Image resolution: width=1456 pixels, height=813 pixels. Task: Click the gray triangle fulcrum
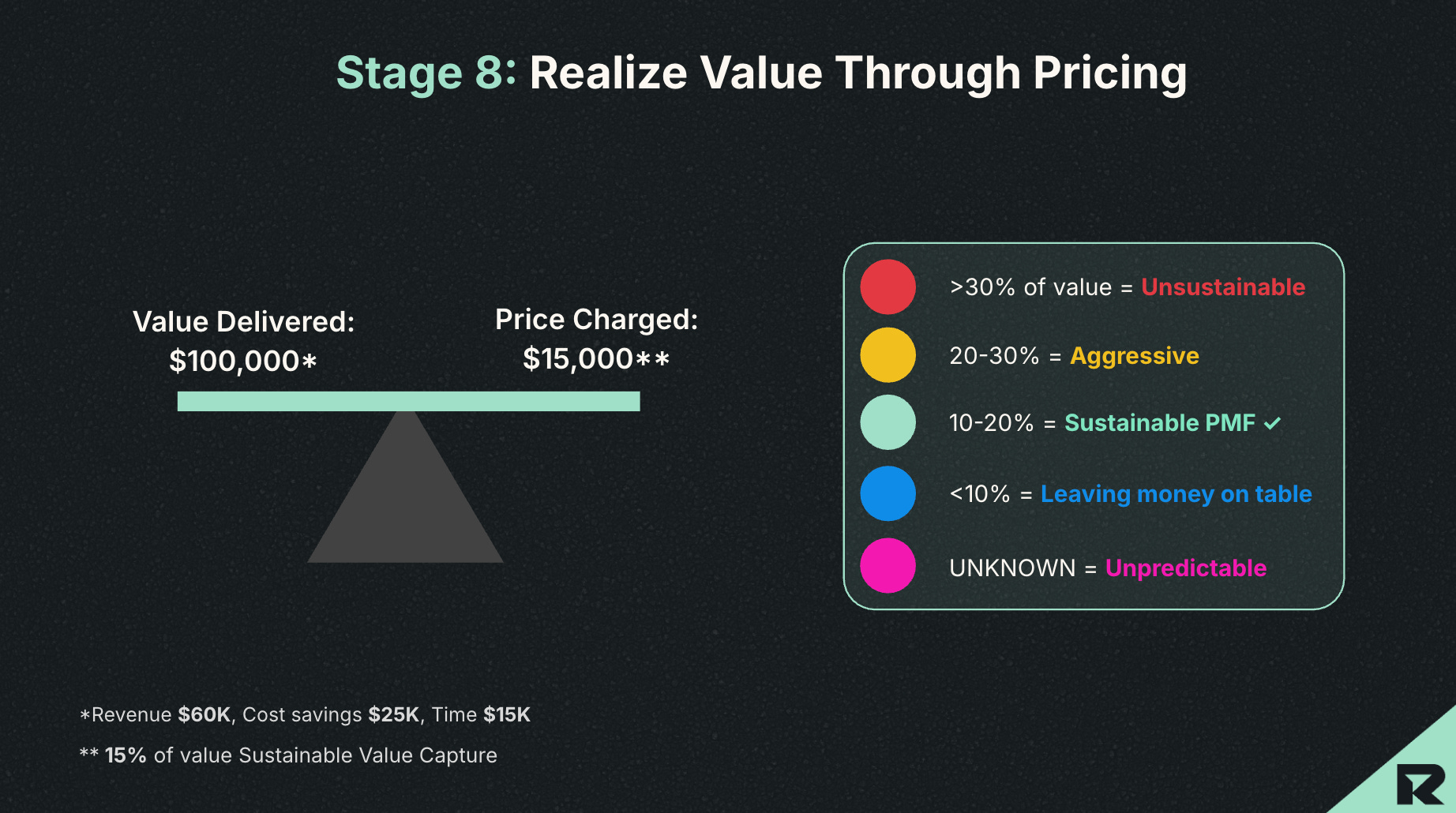tap(405, 486)
